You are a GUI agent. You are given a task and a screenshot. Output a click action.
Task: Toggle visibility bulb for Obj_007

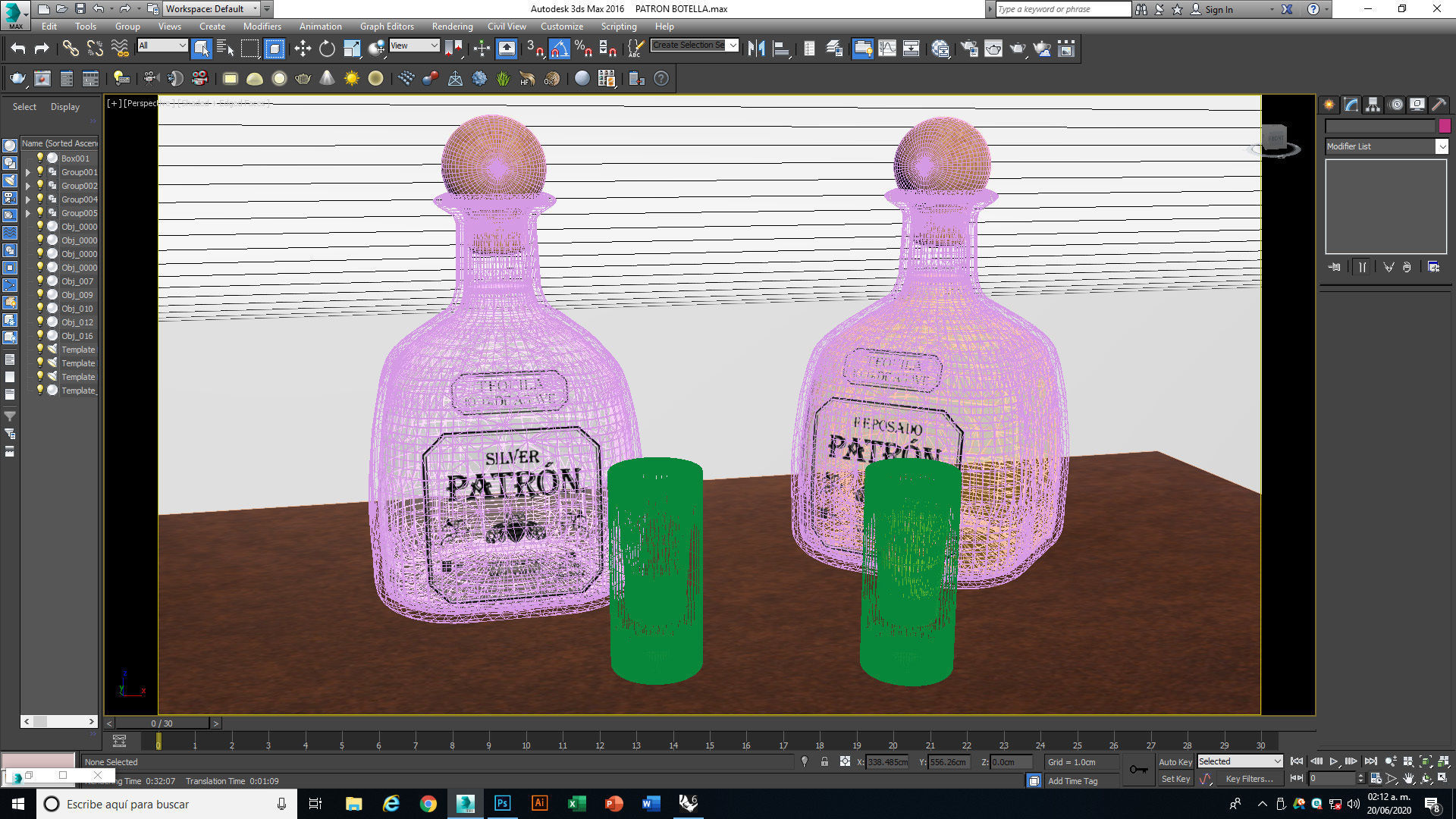coord(40,281)
